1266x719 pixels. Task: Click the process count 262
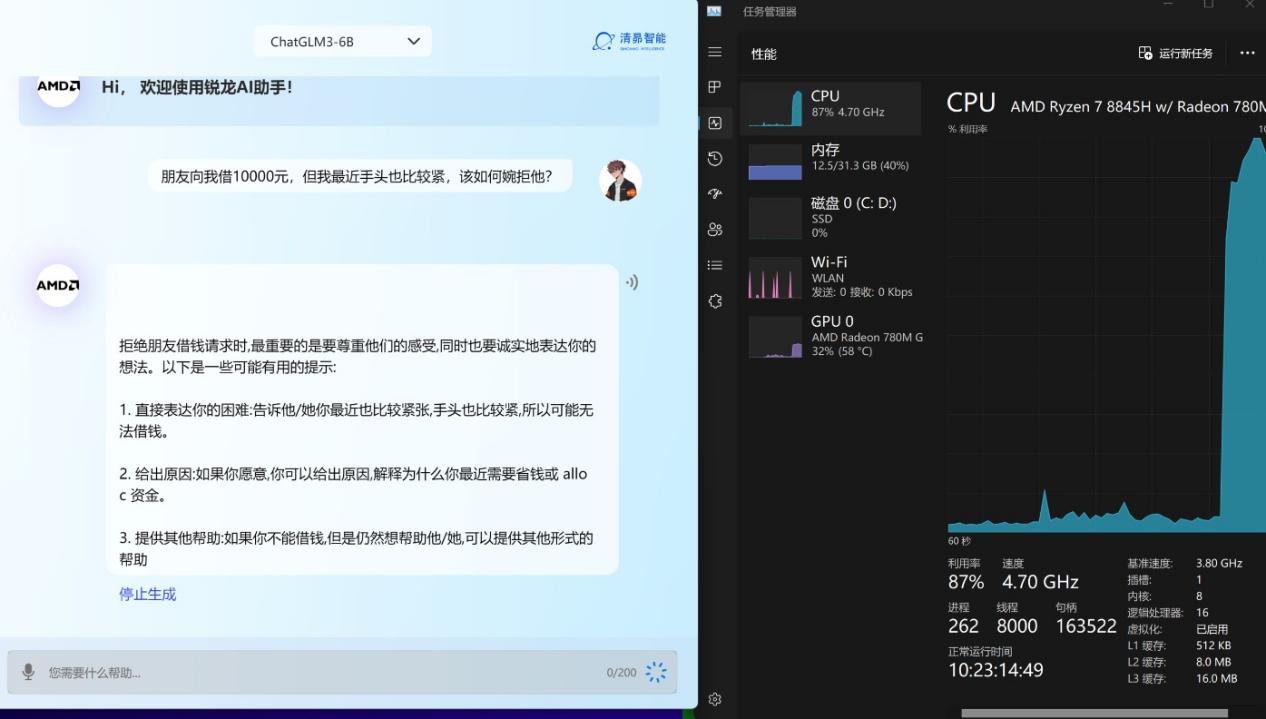click(x=963, y=626)
